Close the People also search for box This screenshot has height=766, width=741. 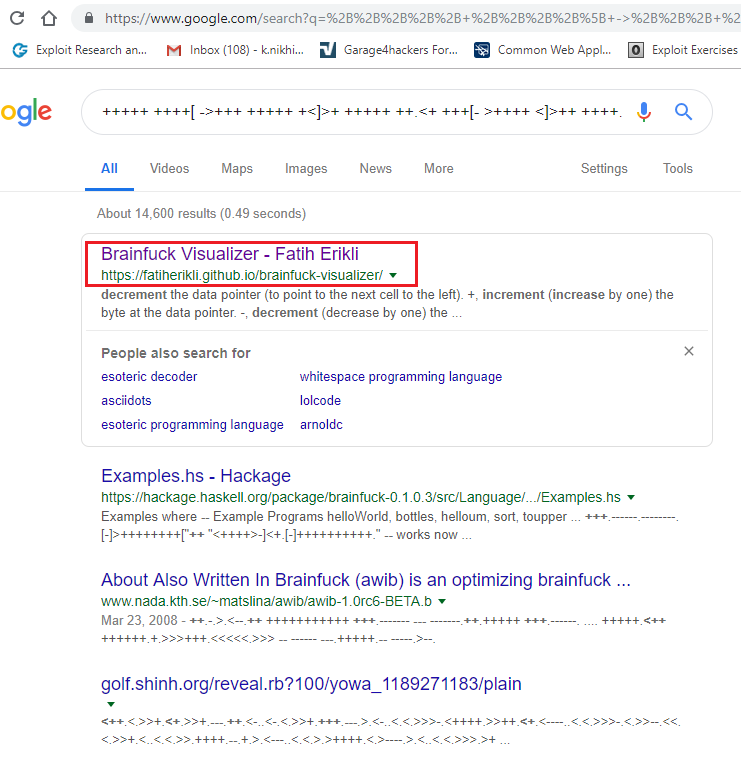tap(688, 351)
